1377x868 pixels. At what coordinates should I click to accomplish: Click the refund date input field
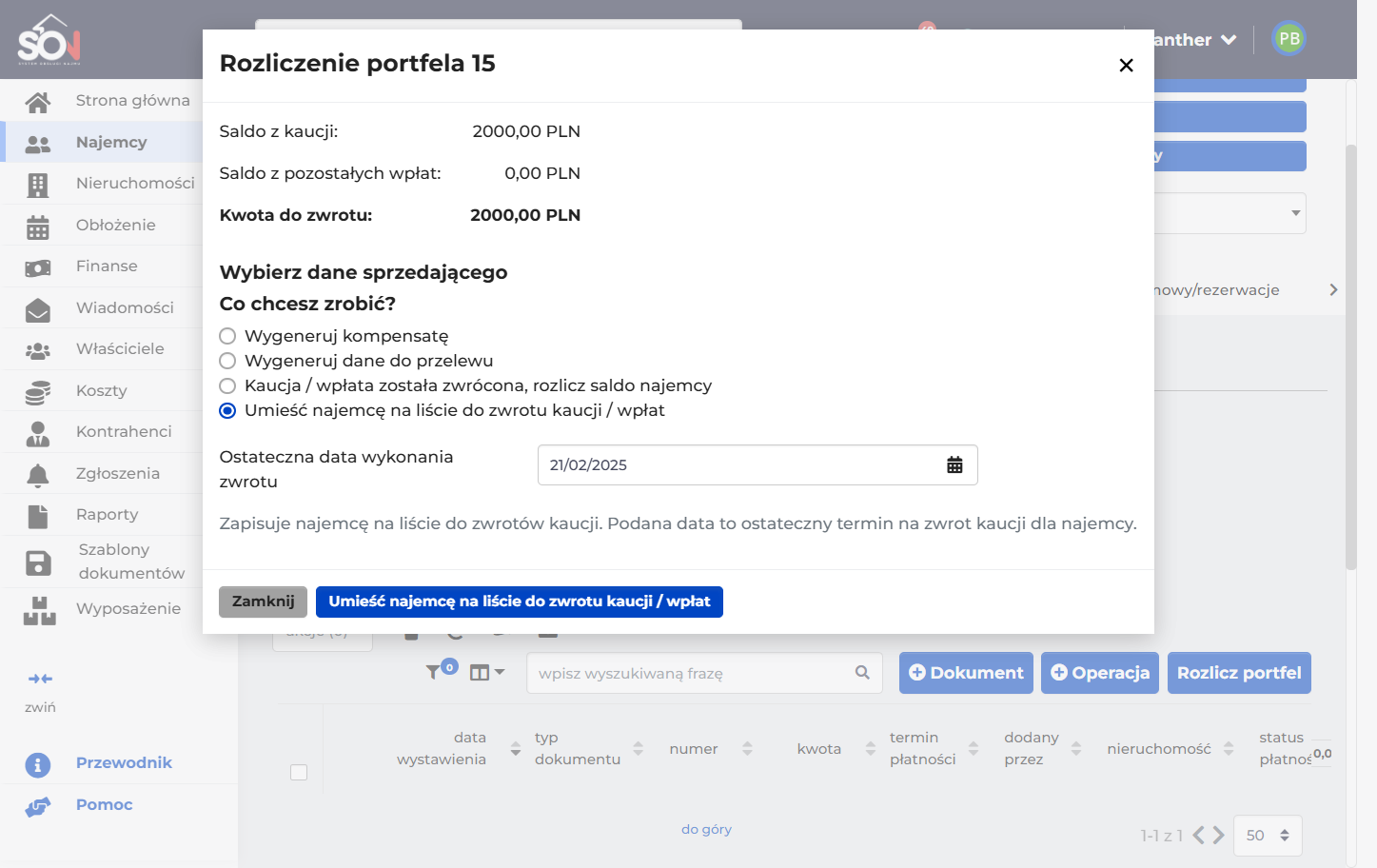(x=757, y=464)
